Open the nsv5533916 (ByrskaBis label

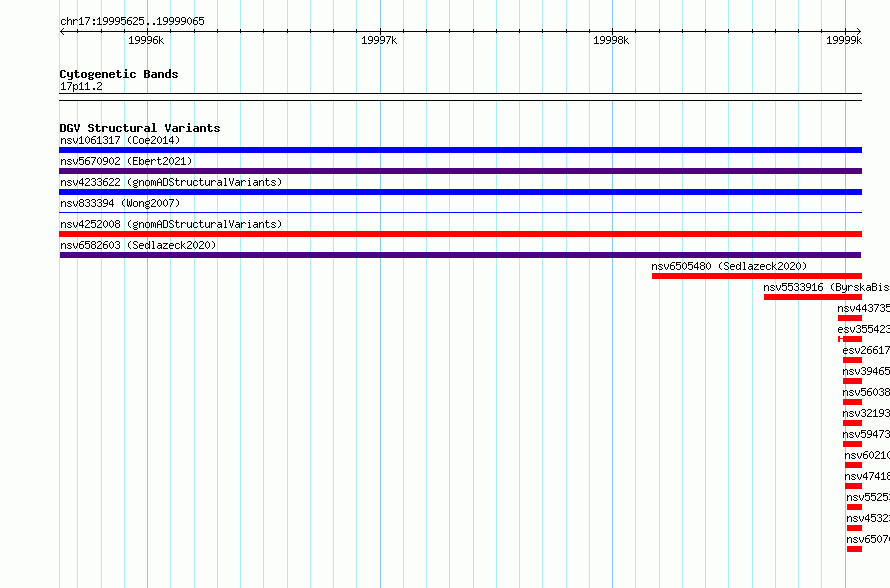[x=826, y=287]
